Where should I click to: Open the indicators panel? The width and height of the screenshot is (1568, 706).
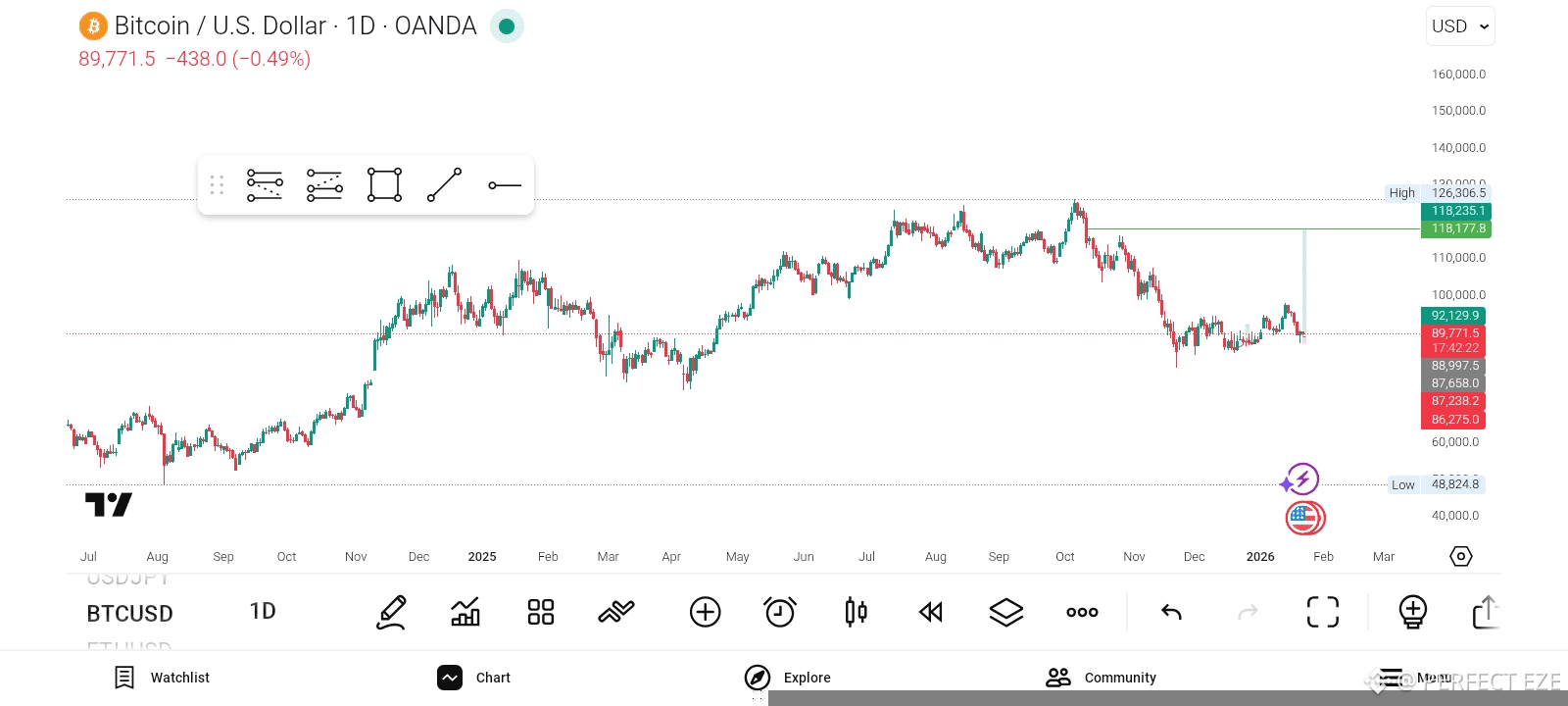tap(465, 612)
